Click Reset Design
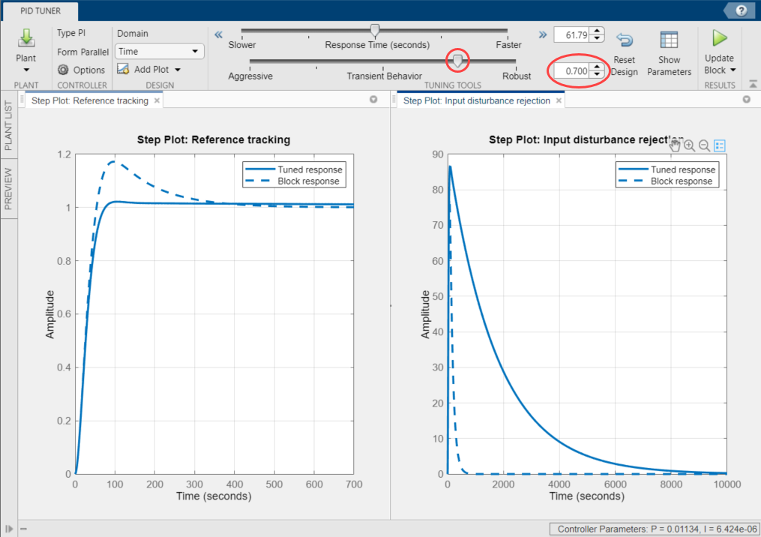This screenshot has width=761, height=537. point(624,53)
